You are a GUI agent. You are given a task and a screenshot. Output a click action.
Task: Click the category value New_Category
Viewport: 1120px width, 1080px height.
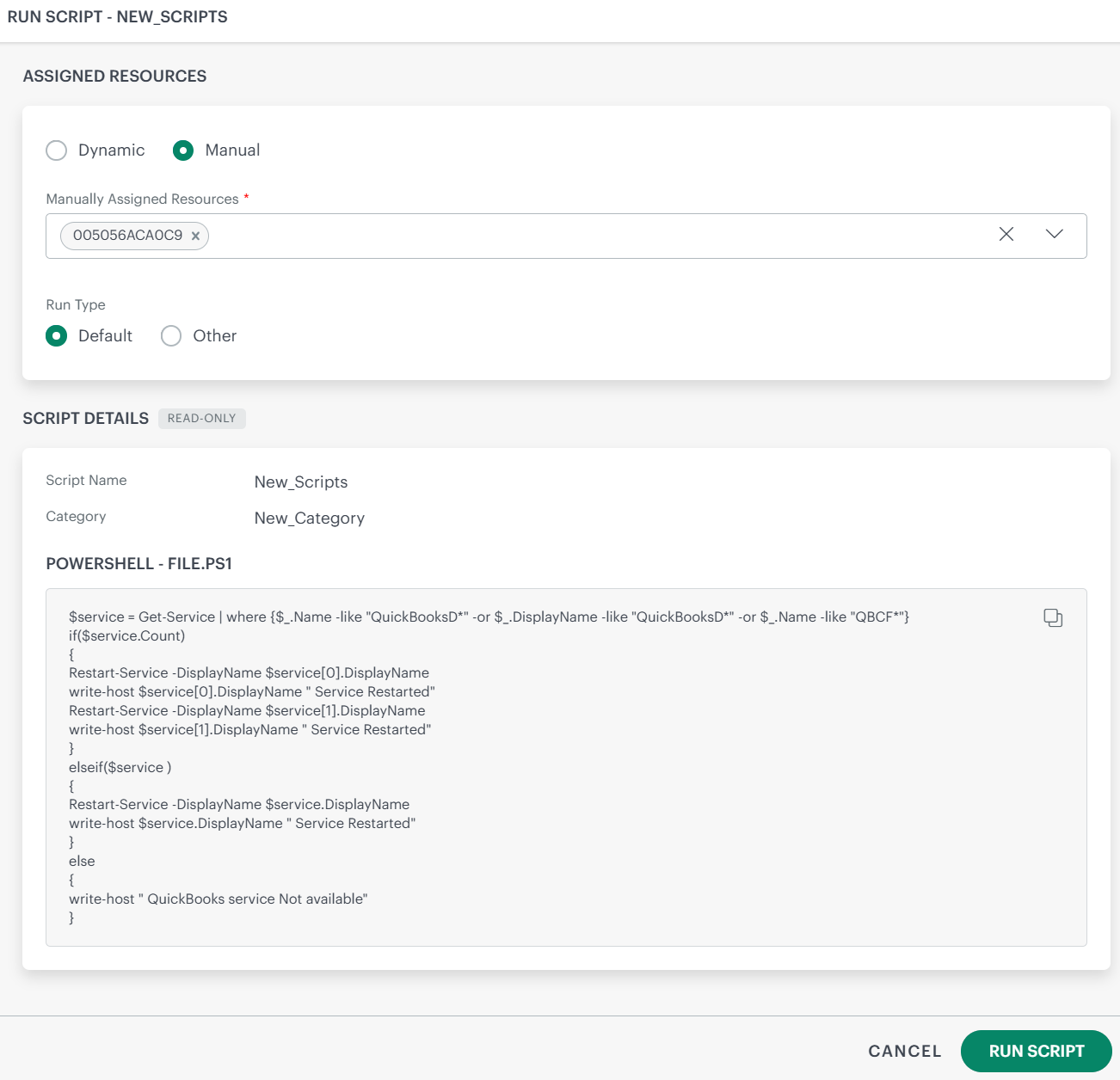point(309,518)
